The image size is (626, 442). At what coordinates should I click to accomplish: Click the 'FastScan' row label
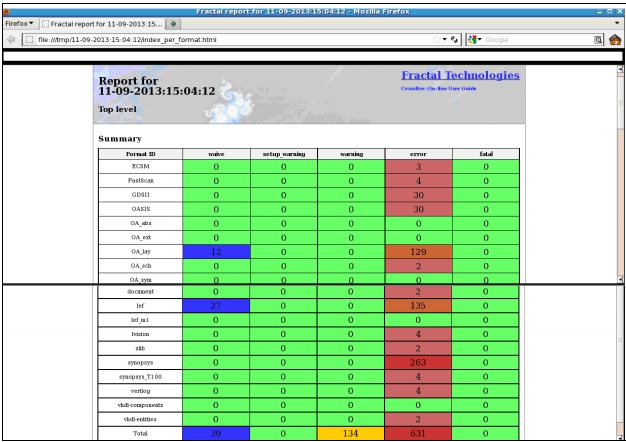141,180
